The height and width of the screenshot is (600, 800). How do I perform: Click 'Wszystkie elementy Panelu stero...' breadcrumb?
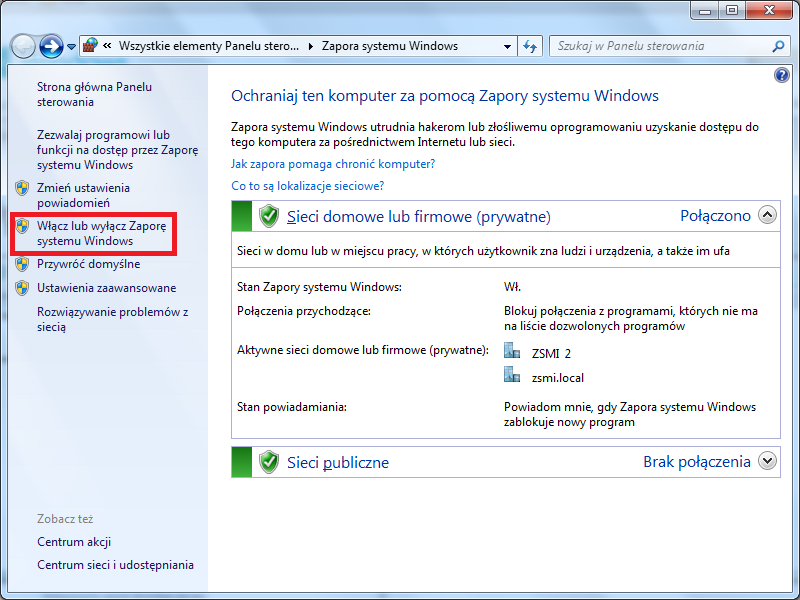(209, 46)
